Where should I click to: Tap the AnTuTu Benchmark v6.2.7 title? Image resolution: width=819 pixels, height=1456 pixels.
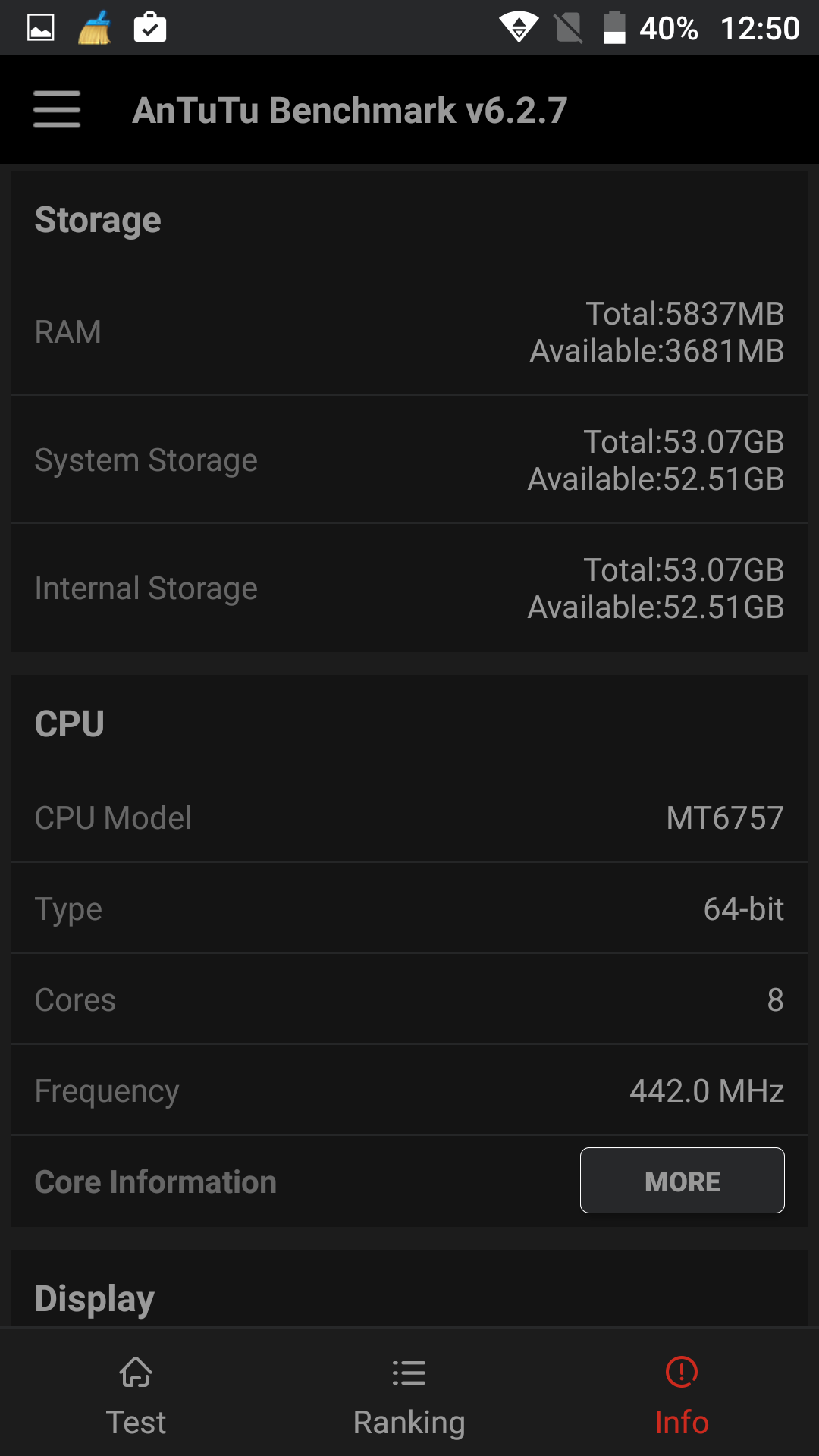coord(350,110)
